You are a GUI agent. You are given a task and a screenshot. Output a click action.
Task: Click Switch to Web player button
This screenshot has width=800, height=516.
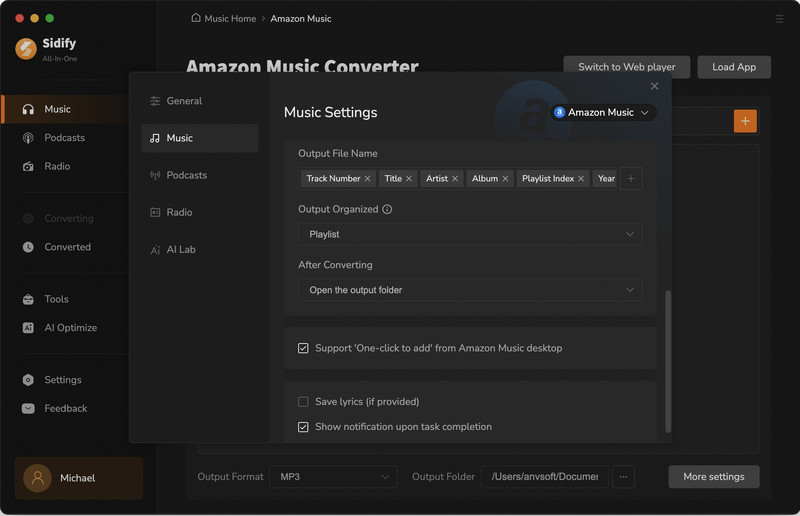(627, 67)
